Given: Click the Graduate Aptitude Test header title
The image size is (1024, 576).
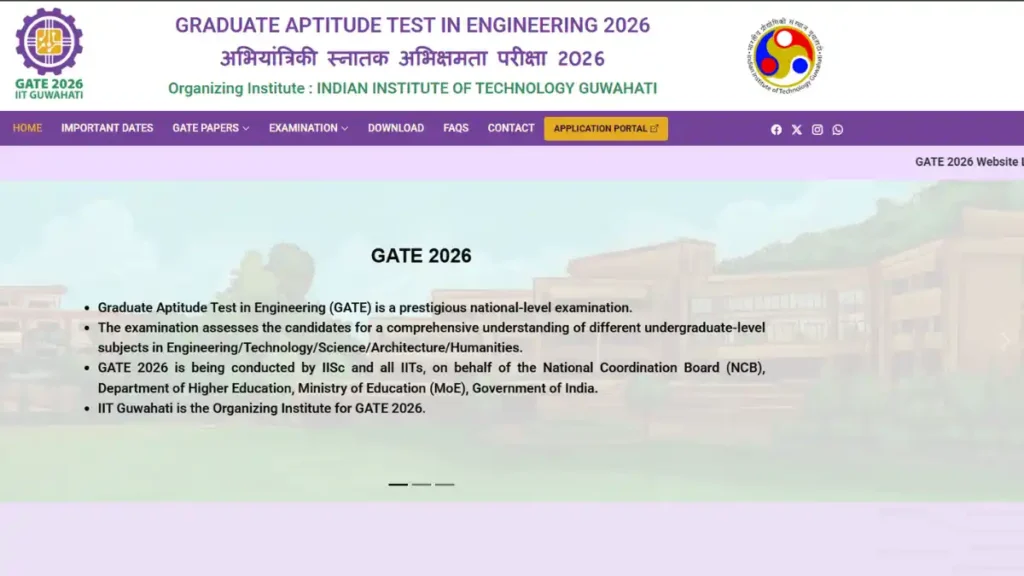Looking at the screenshot, I should pos(412,25).
